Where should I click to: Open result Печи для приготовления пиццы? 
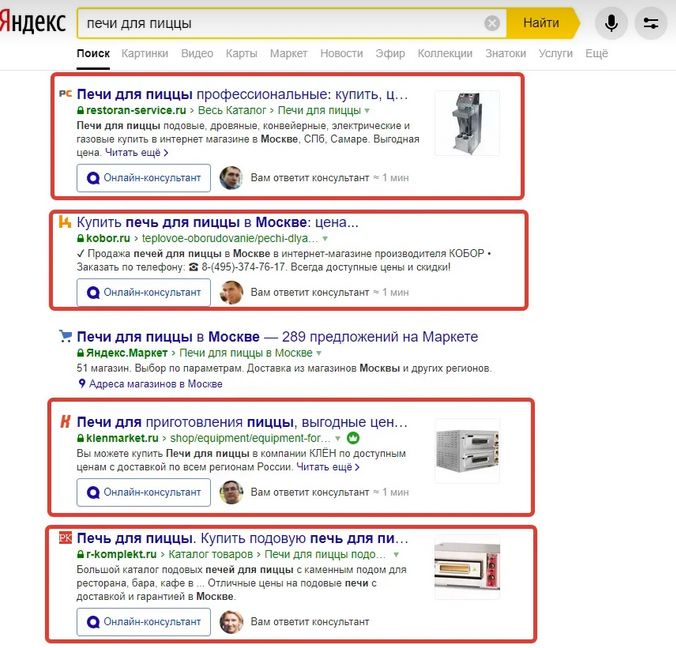point(242,422)
